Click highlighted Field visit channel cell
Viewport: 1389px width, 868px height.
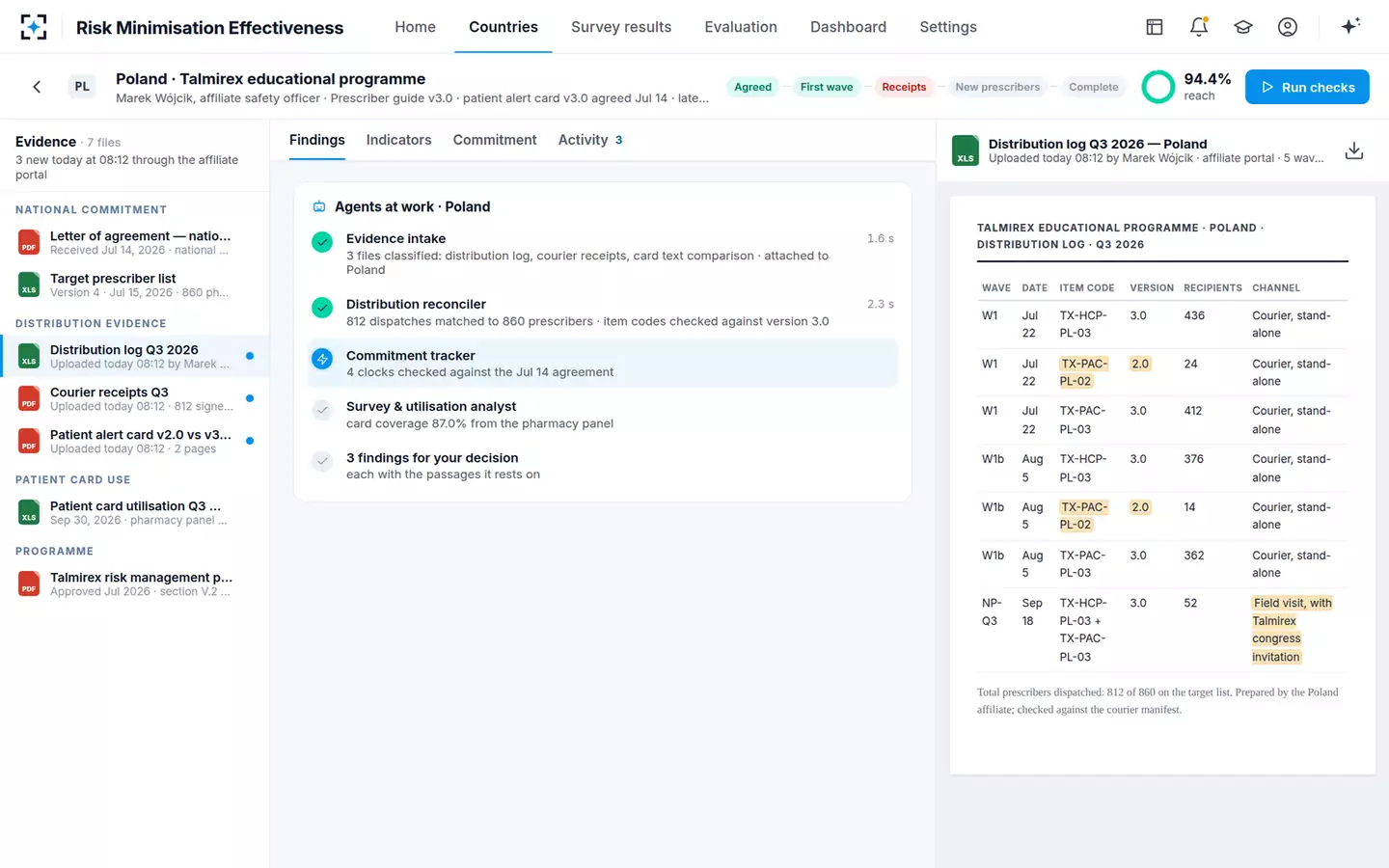(x=1292, y=630)
